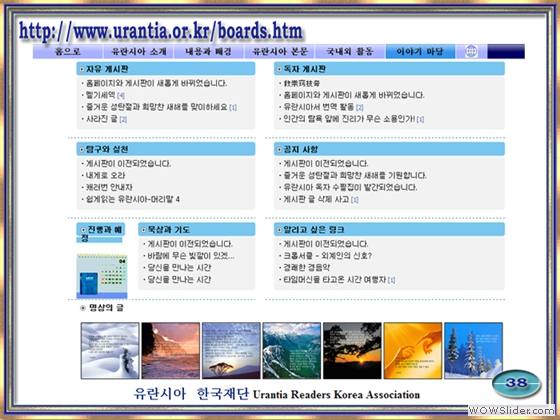Screen dimensions: 560x420
Task: Click the bullet icon beside 묵상과 기도
Action: (144, 230)
